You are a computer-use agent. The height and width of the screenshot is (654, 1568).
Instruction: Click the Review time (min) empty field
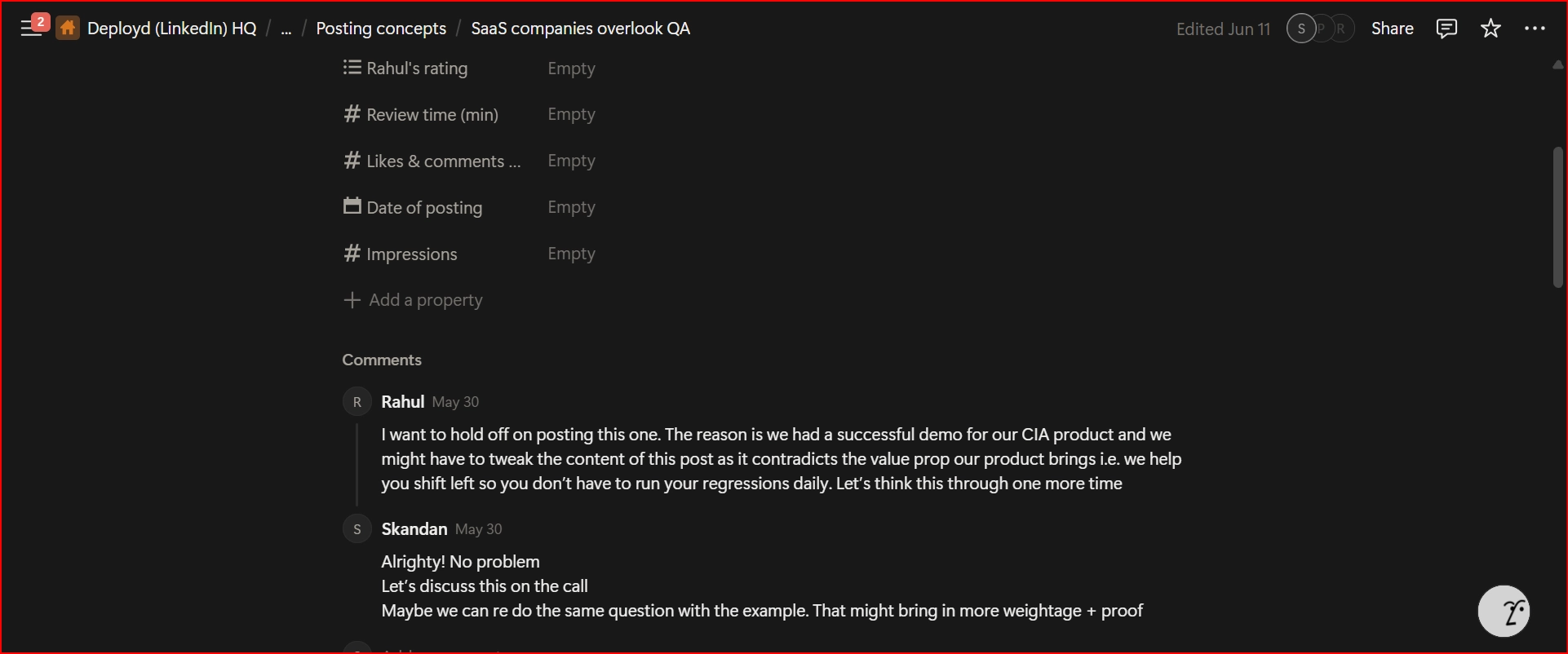coord(571,114)
